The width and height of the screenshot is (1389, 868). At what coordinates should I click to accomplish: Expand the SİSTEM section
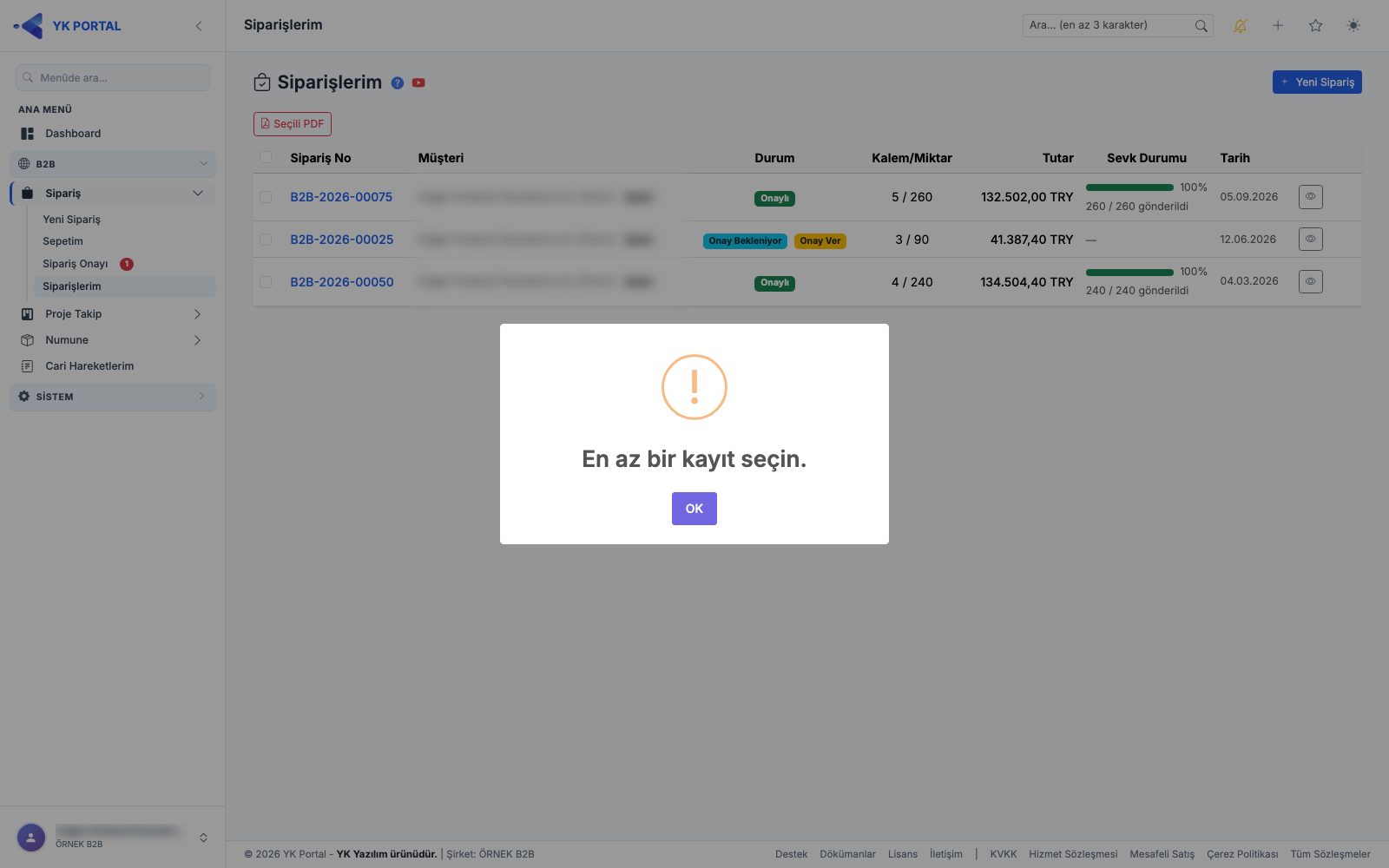click(x=113, y=397)
